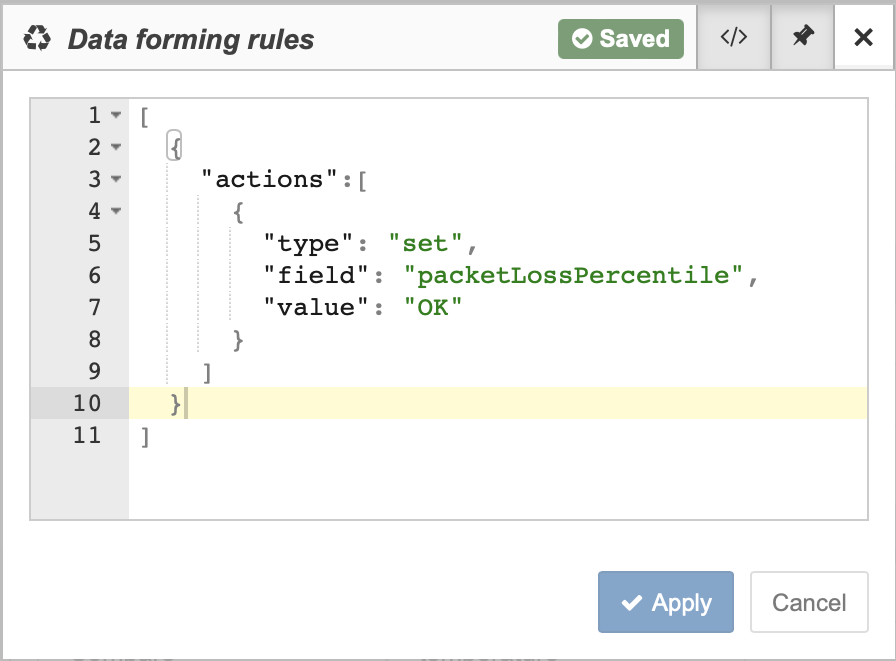Click the green Saved status badge
Screen dimensions: 896x661
[x=621, y=39]
